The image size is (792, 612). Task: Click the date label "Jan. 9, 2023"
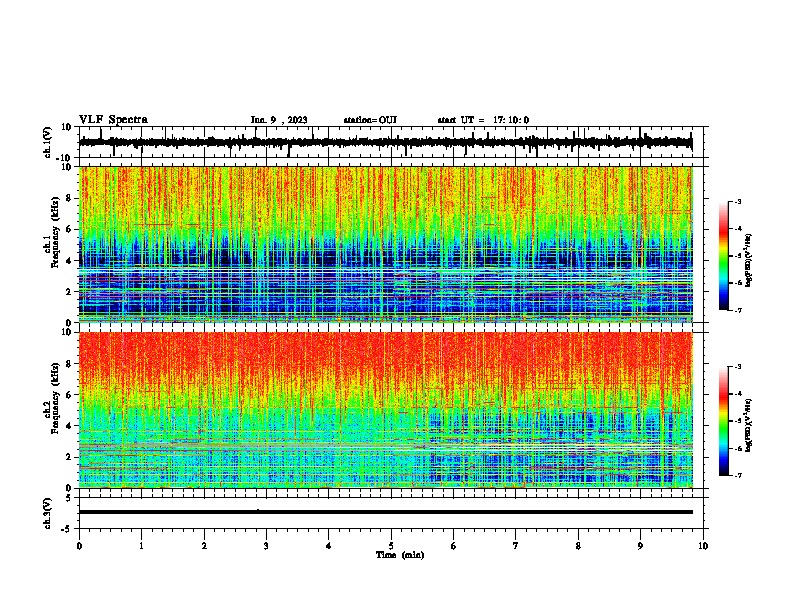(279, 120)
